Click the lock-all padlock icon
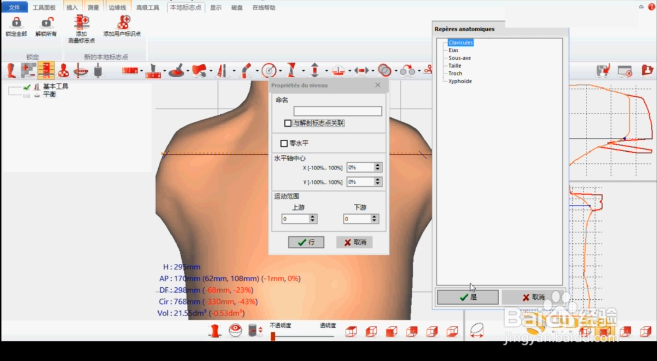657x361 pixels. pyautogui.click(x=16, y=22)
